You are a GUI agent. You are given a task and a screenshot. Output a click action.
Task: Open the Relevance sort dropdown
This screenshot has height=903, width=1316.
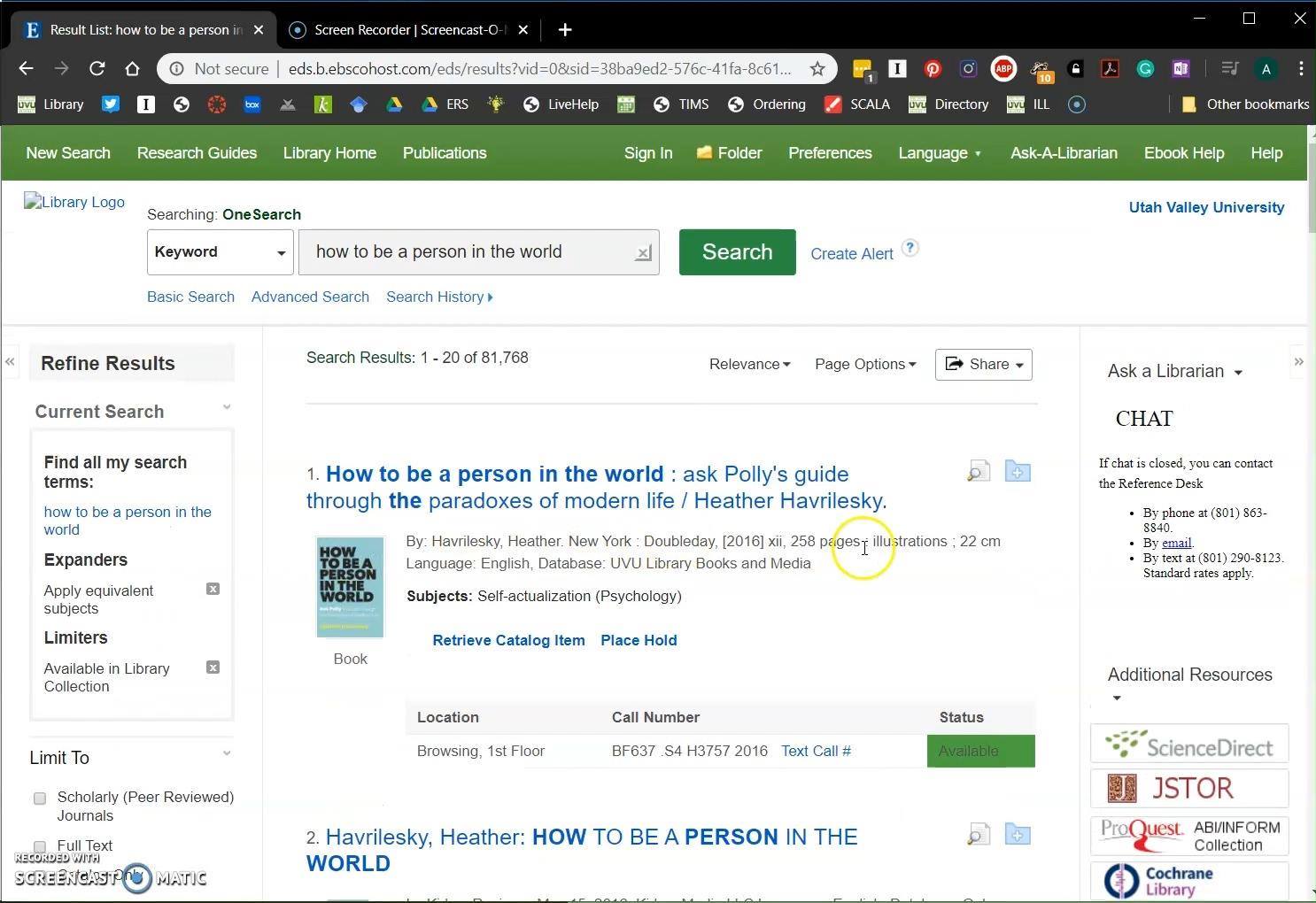point(749,364)
